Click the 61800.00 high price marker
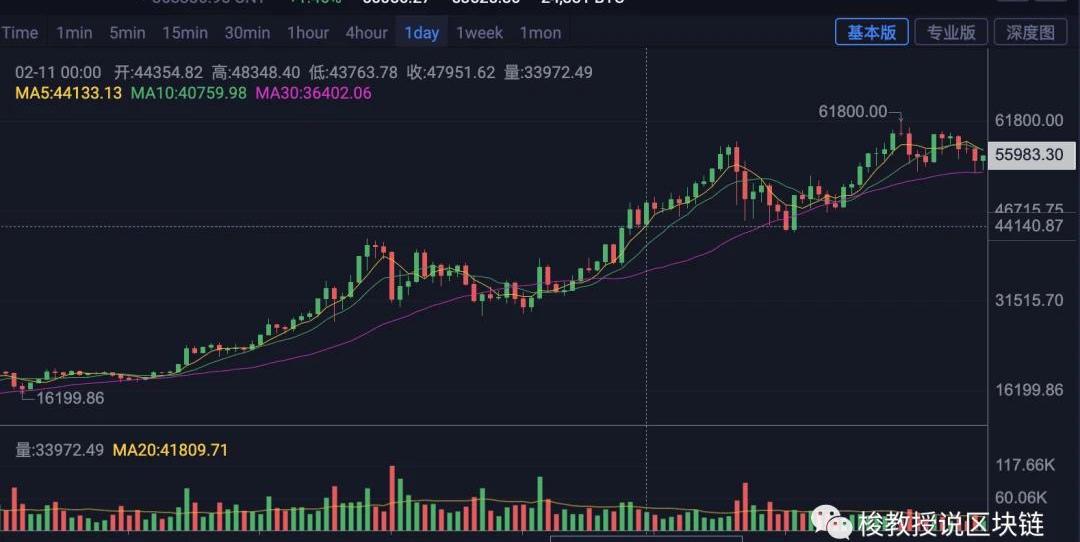 (x=852, y=112)
